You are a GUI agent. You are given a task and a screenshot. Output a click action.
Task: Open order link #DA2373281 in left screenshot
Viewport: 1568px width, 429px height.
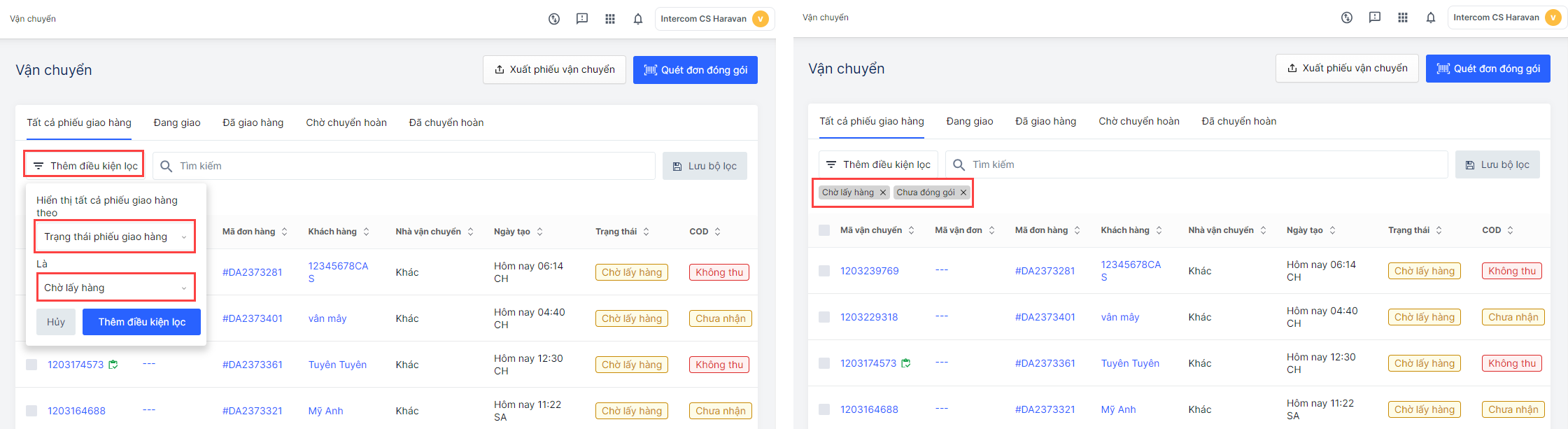pos(253,272)
